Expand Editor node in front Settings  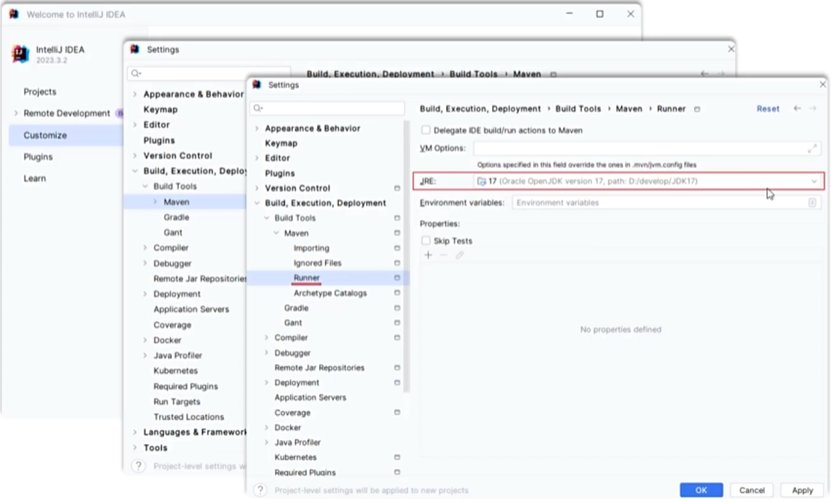[x=257, y=158]
